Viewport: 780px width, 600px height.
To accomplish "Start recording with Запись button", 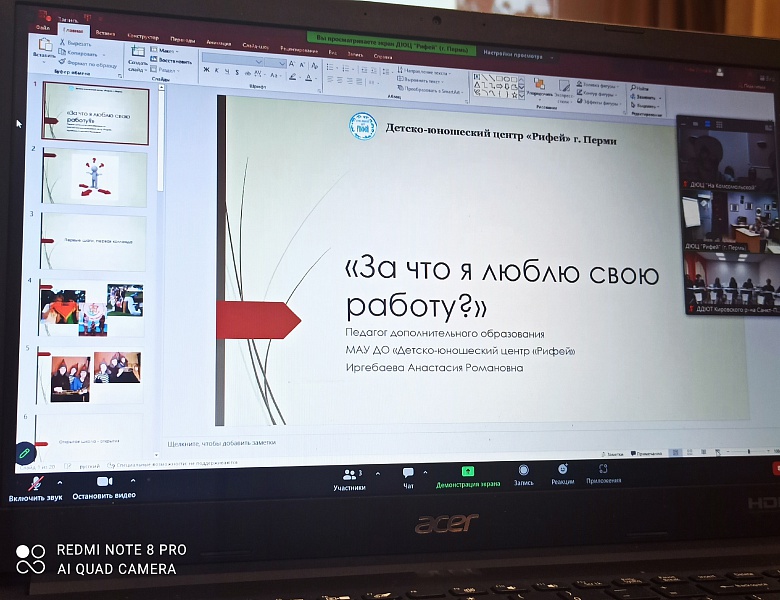I will 523,475.
